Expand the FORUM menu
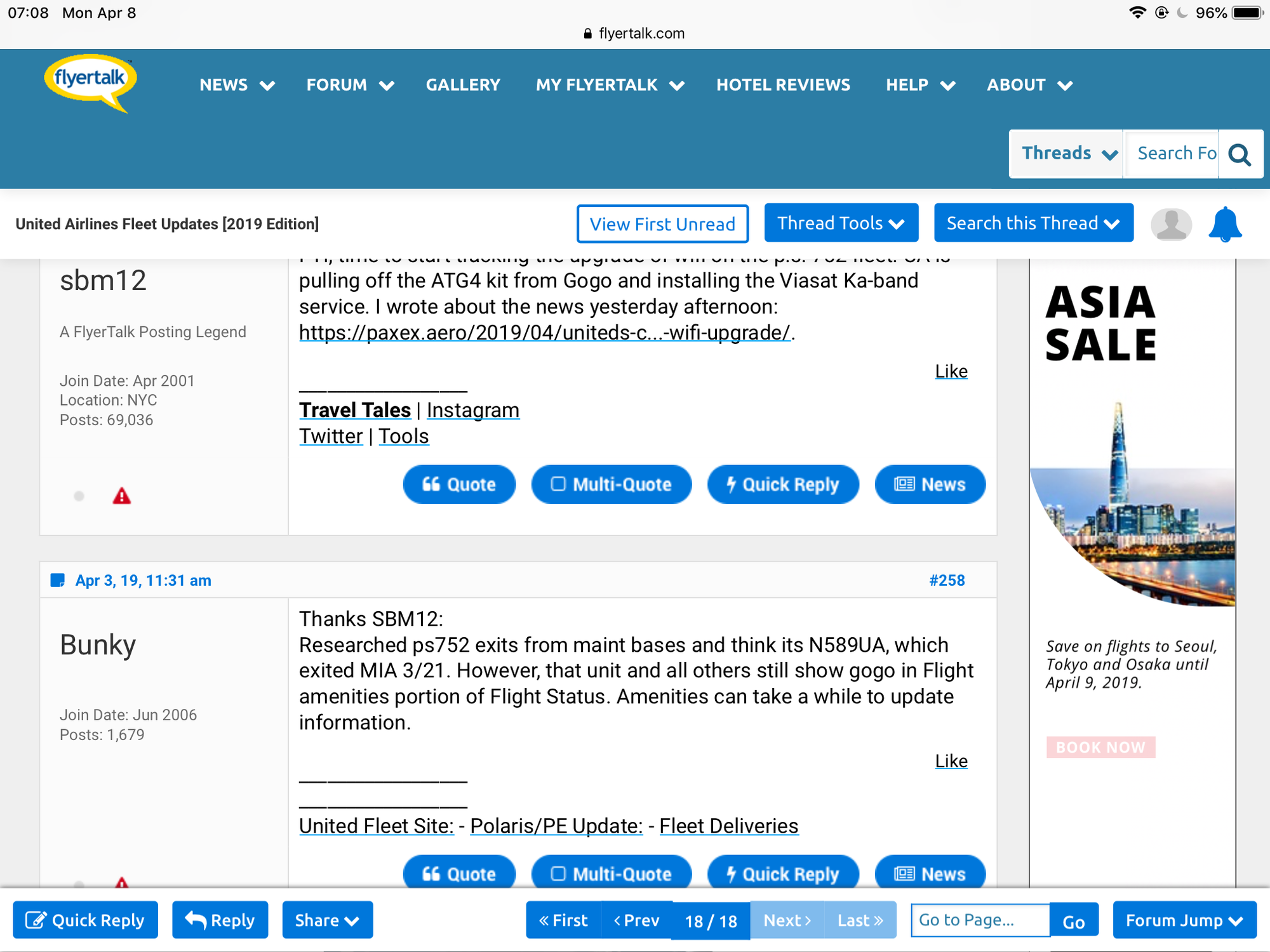Screen dimensions: 1270x952 tap(351, 85)
